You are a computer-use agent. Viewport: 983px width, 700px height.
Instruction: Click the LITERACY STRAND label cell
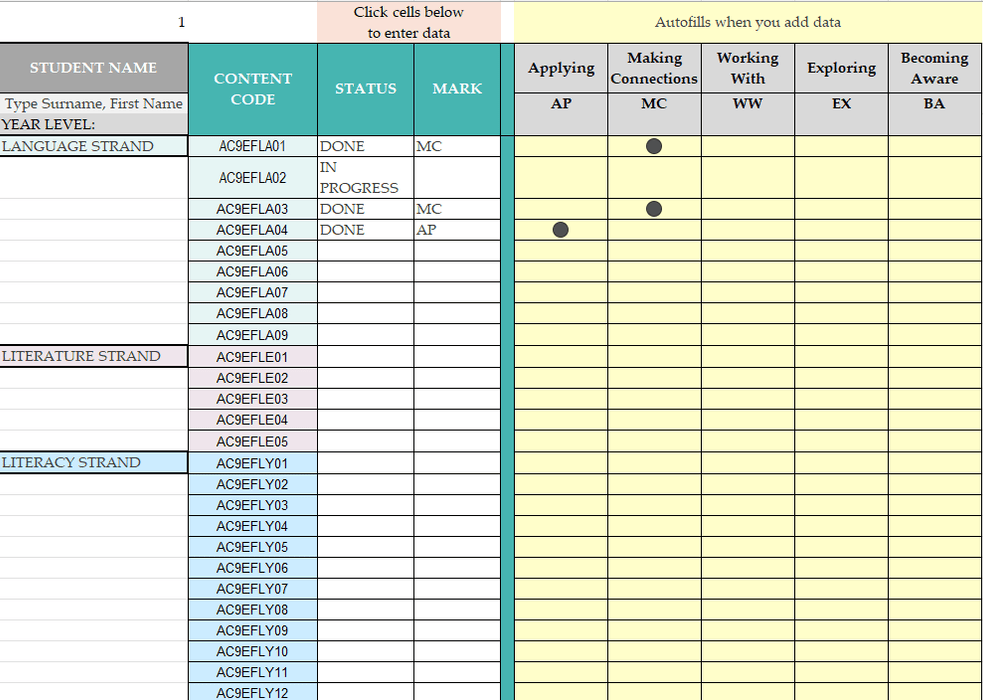[x=94, y=462]
